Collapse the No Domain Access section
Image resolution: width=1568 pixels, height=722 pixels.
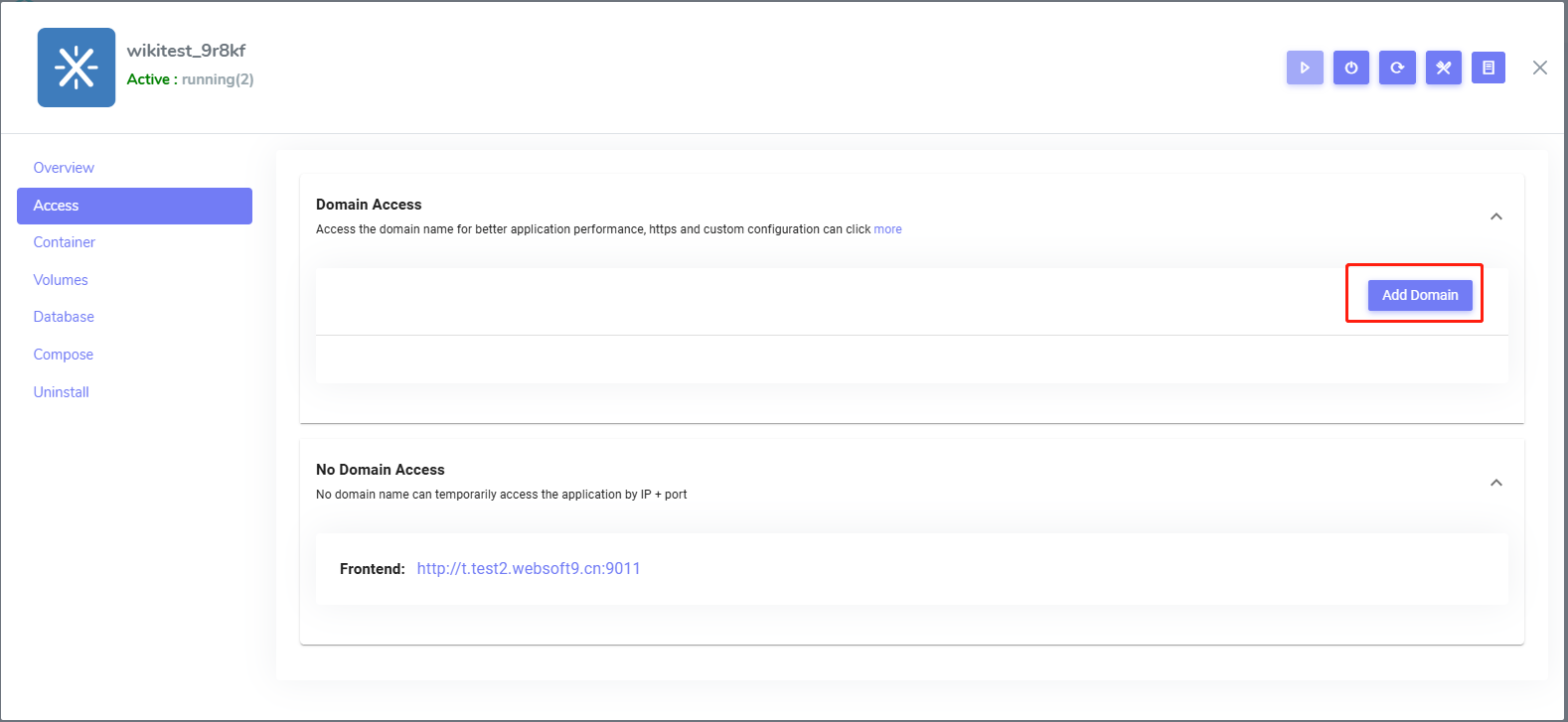click(1495, 483)
